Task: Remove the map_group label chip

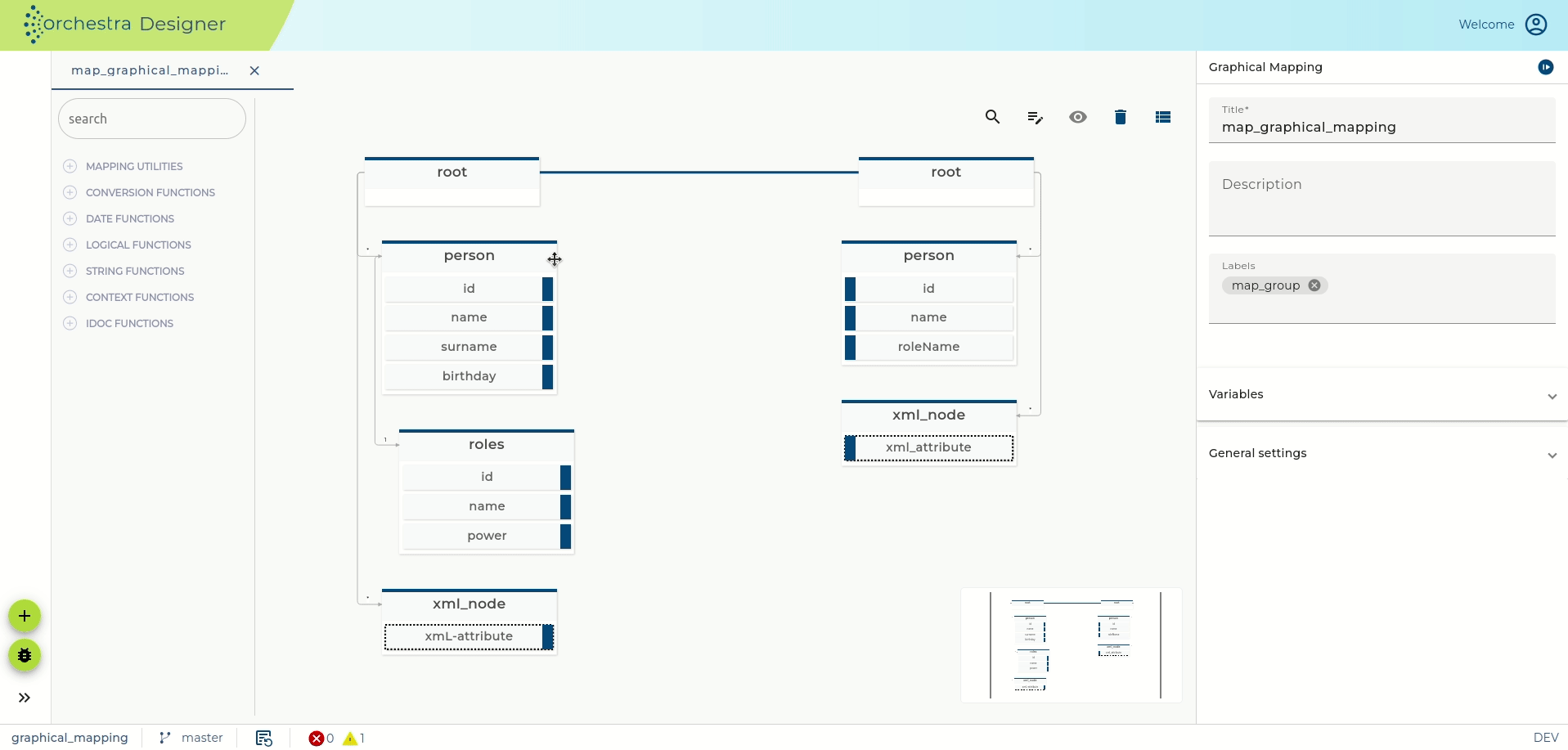Action: (x=1314, y=285)
